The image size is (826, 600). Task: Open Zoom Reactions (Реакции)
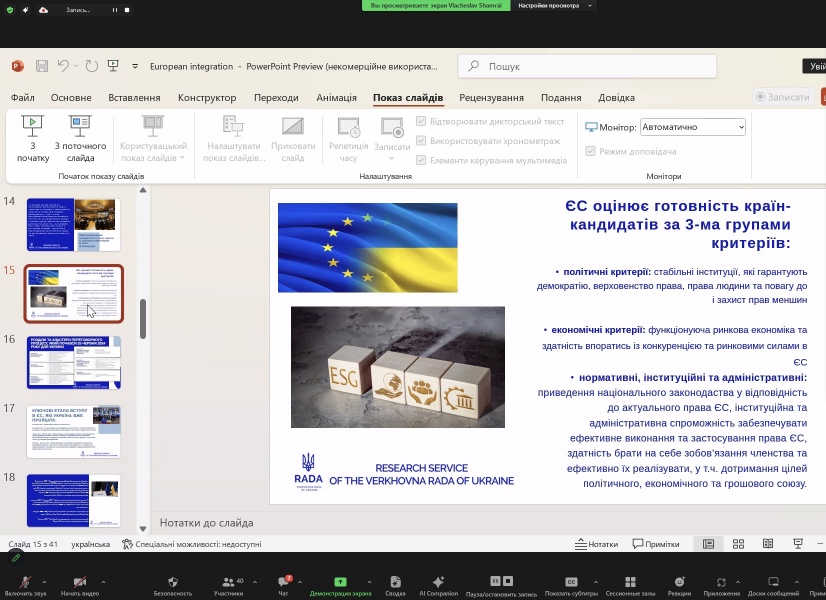(x=679, y=585)
